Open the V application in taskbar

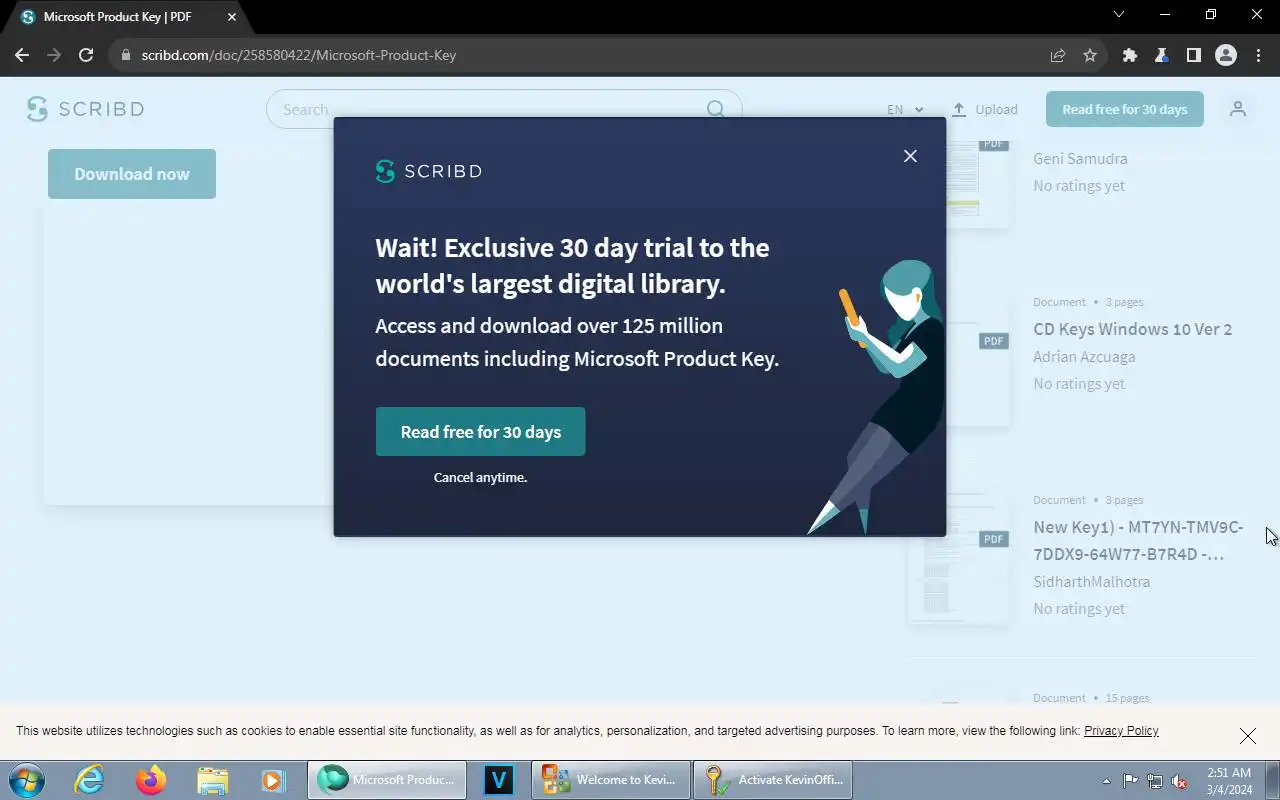coord(498,780)
